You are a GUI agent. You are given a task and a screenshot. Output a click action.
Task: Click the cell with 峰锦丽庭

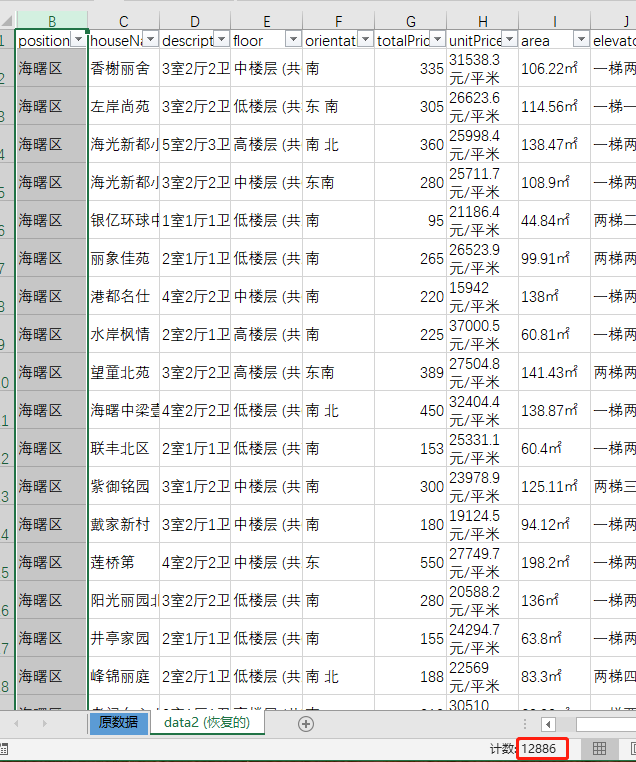tap(123, 676)
